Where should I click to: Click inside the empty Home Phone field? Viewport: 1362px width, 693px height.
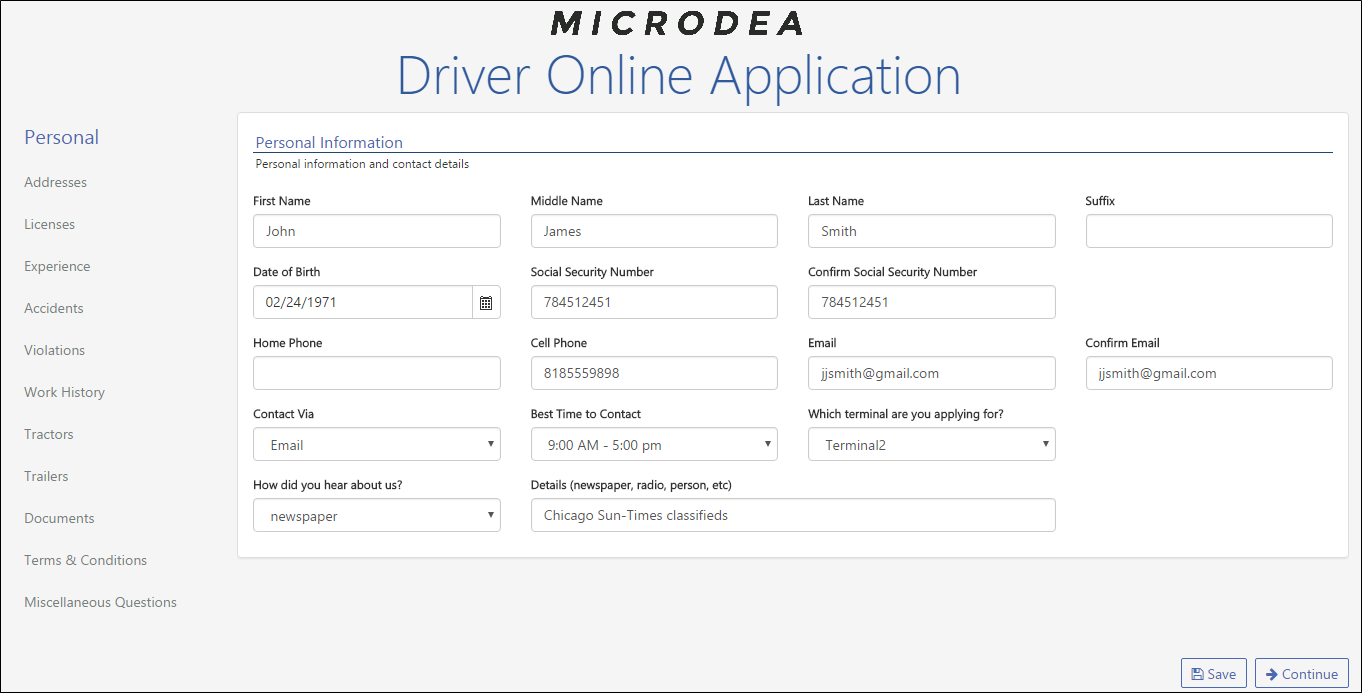pos(377,373)
